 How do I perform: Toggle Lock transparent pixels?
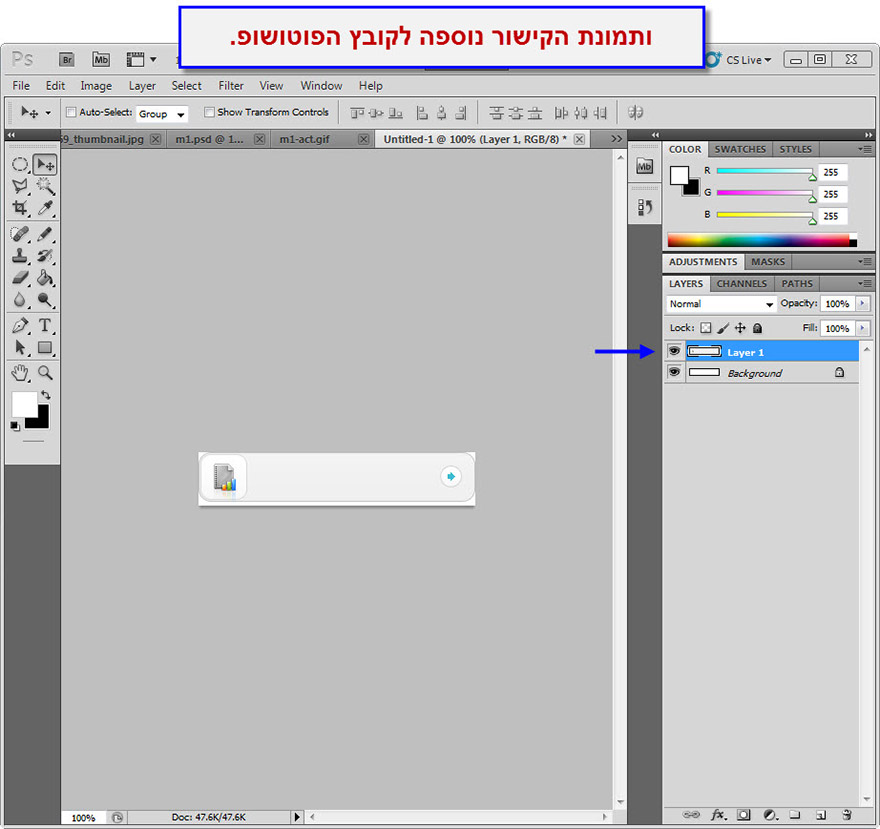pos(705,328)
